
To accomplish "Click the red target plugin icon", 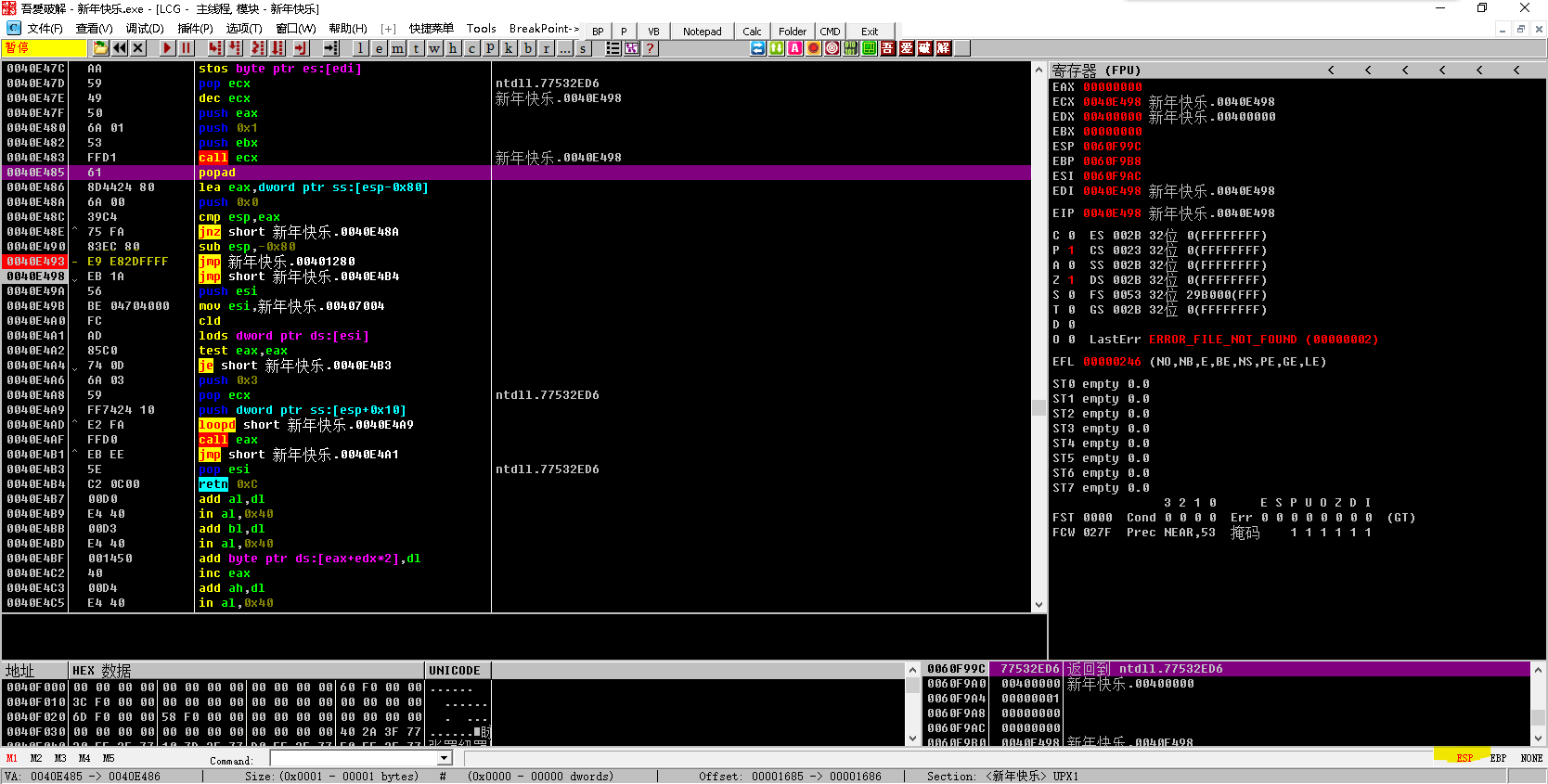I will (832, 48).
